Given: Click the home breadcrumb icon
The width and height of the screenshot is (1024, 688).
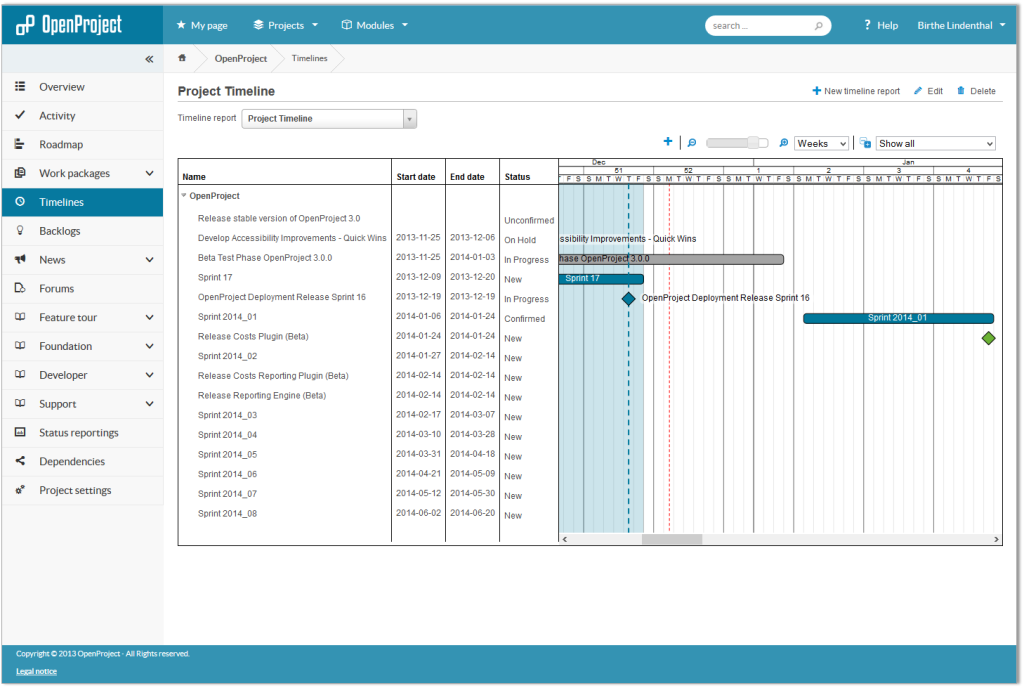Looking at the screenshot, I should click(182, 58).
